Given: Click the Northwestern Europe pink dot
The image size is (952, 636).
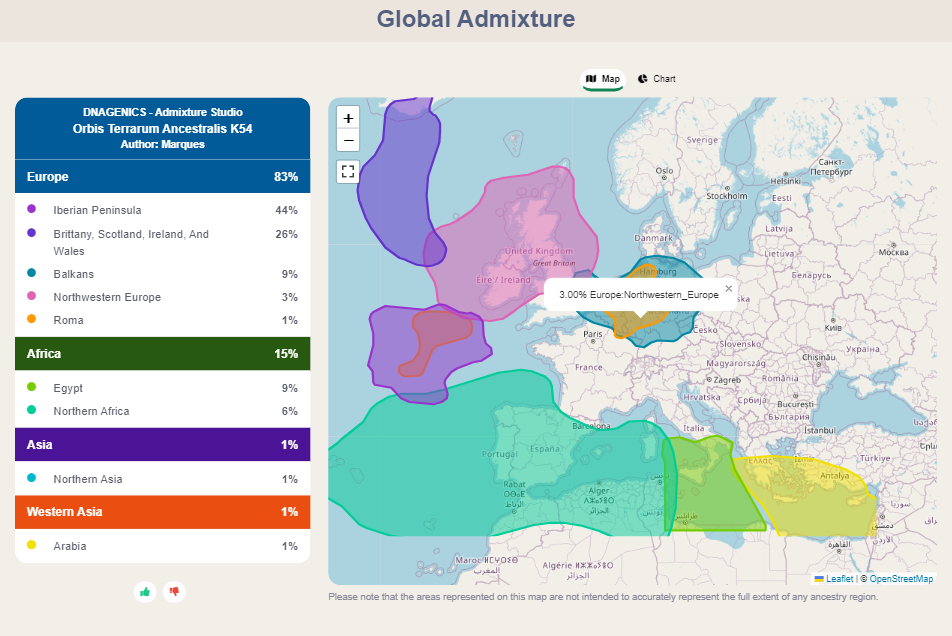Looking at the screenshot, I should 32,296.
